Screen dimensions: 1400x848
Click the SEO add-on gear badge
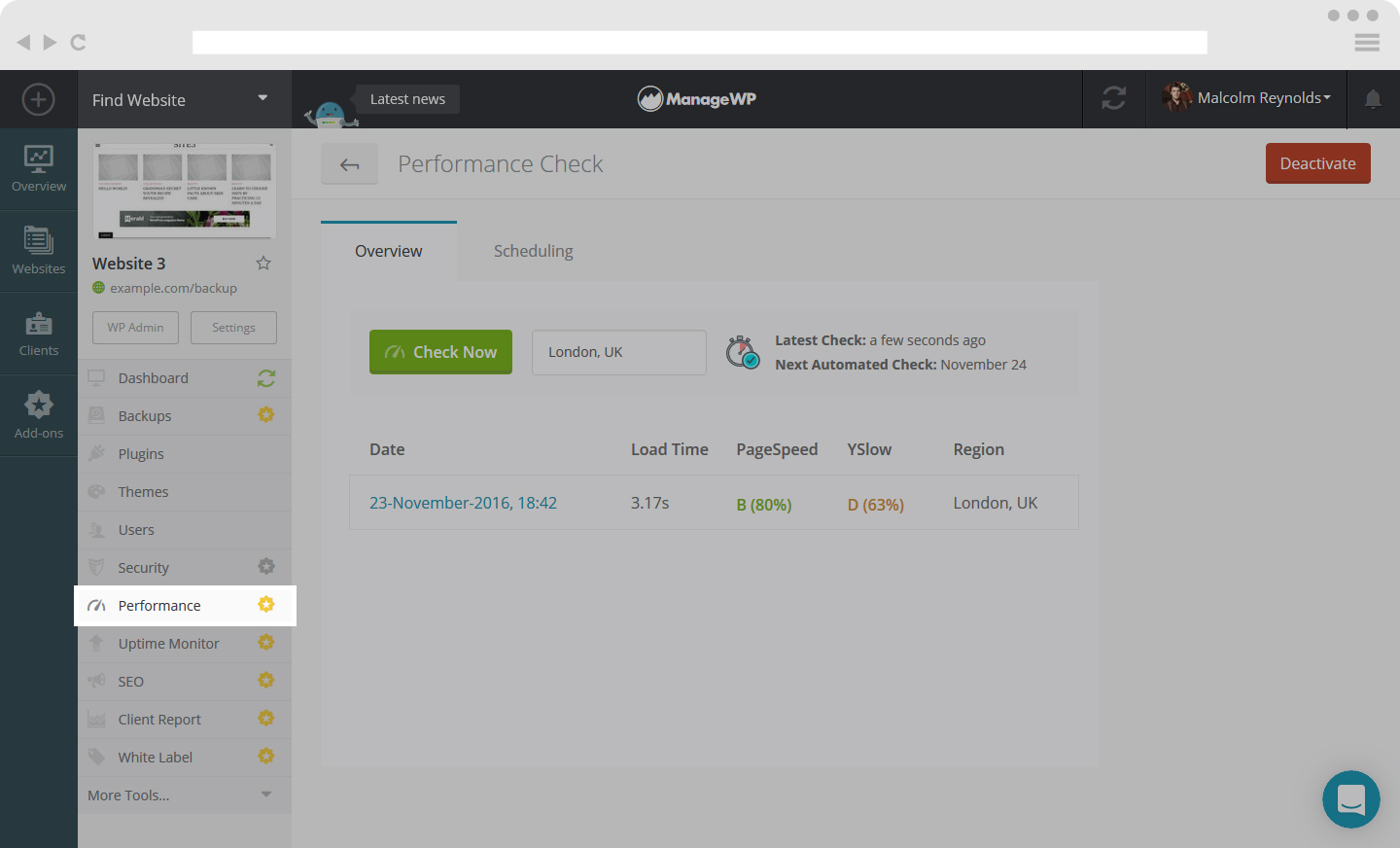click(x=266, y=681)
